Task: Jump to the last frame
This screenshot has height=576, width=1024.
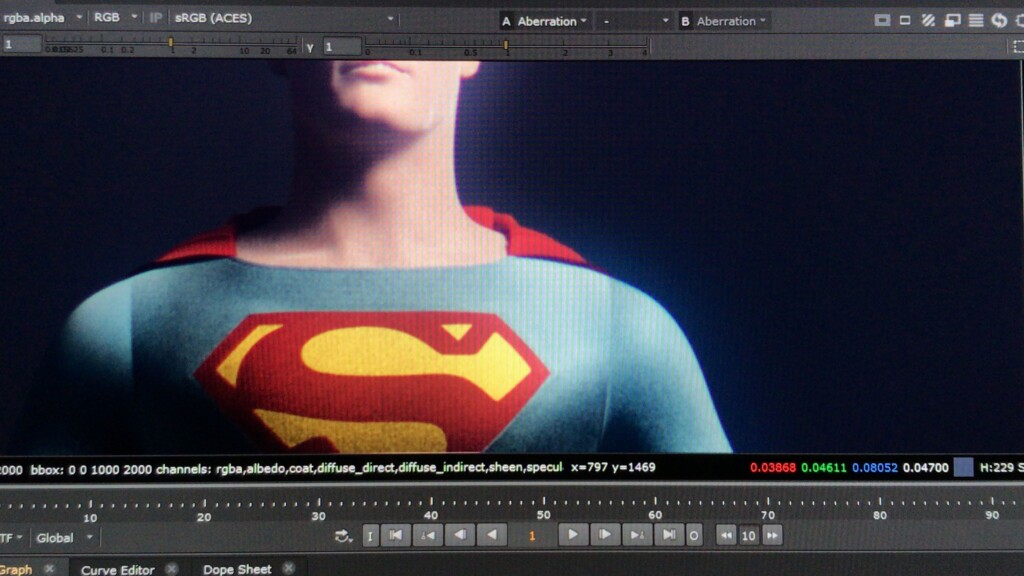Action: 669,536
